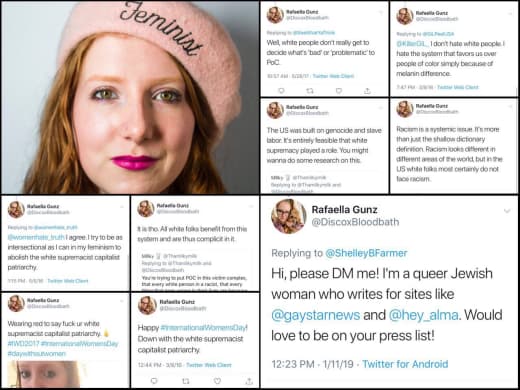Reply to the 'Happy InternationalWomensDay' tweet
520x390 pixels.
pos(154,380)
